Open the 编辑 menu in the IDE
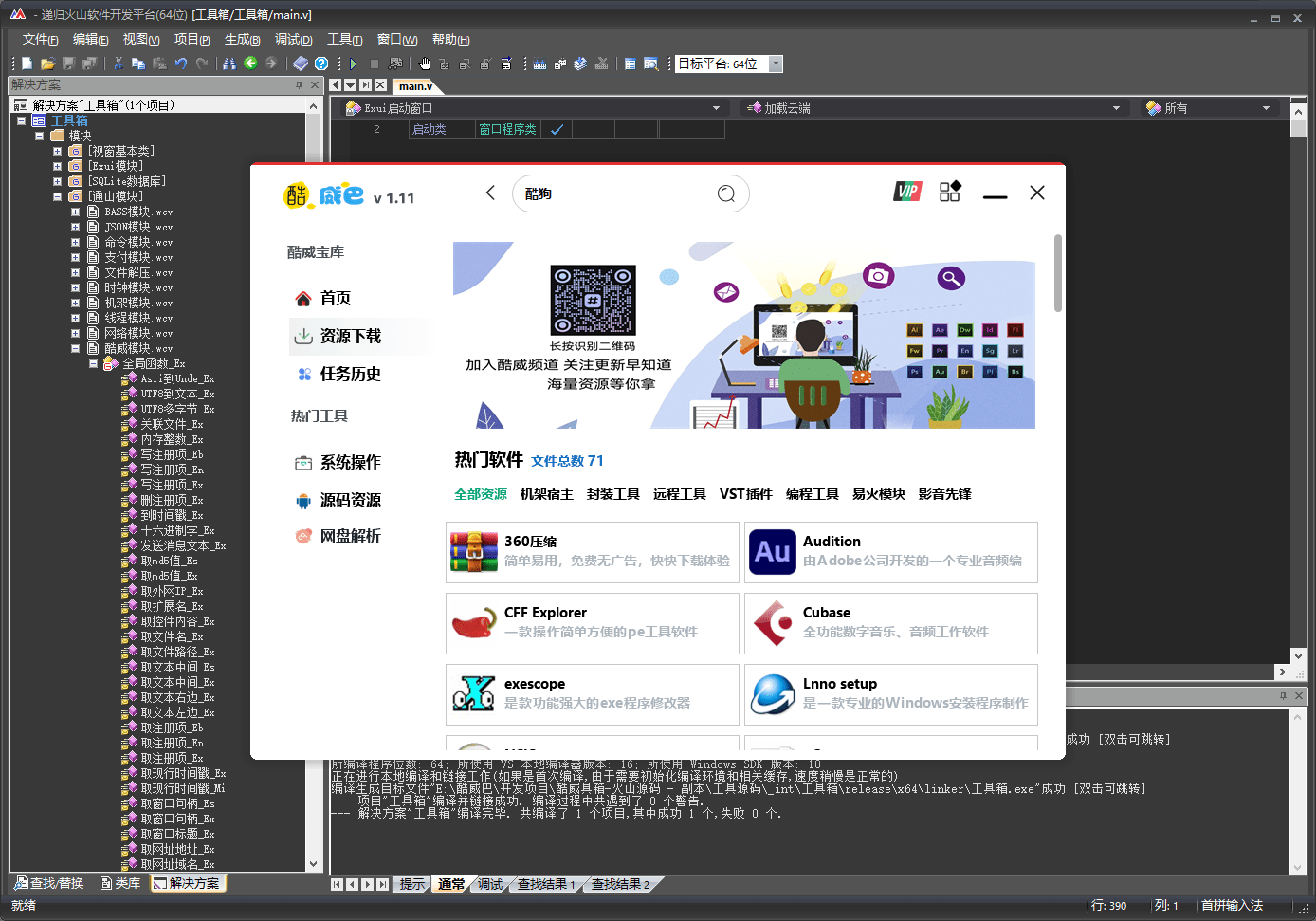This screenshot has height=921, width=1316. click(x=91, y=39)
